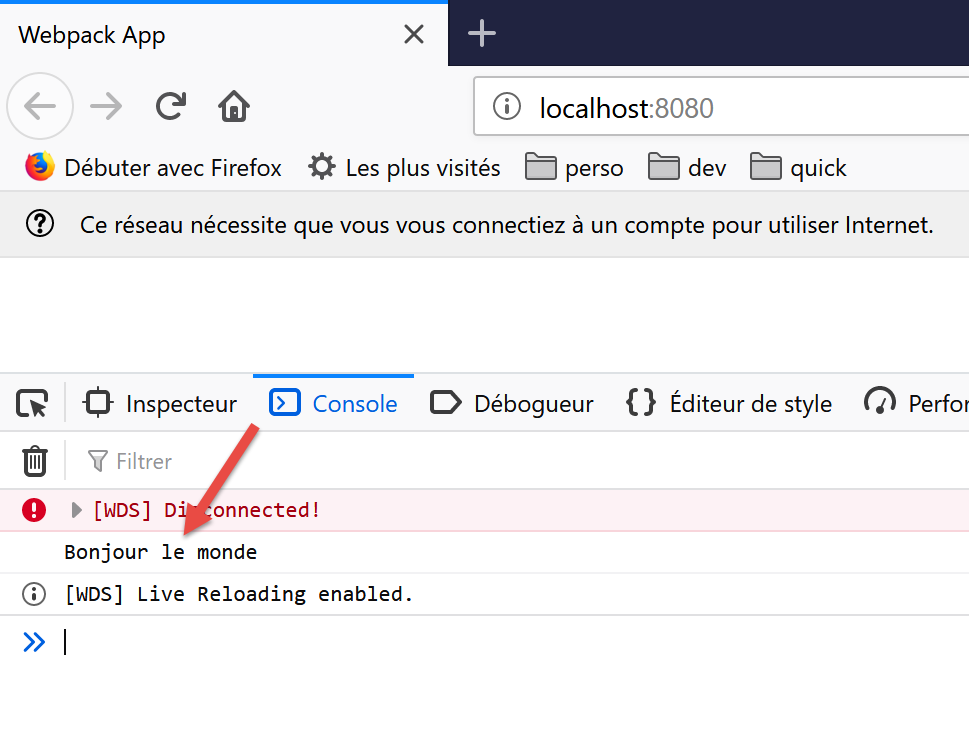Click the browser back arrow button
This screenshot has height=748, width=969.
click(40, 106)
